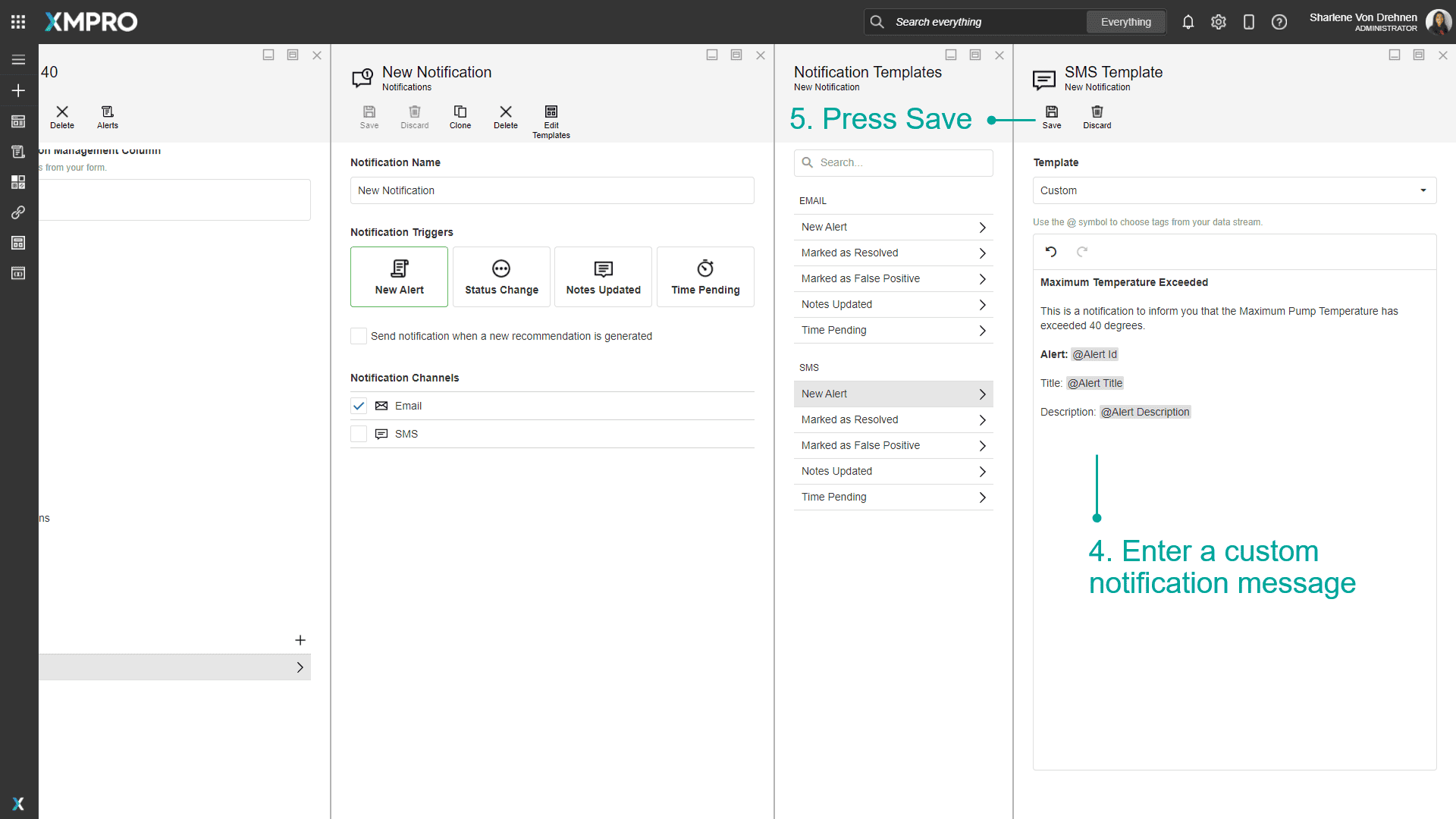Expand Email Marked as Resolved template
This screenshot has height=819, width=1456.
[x=893, y=253]
